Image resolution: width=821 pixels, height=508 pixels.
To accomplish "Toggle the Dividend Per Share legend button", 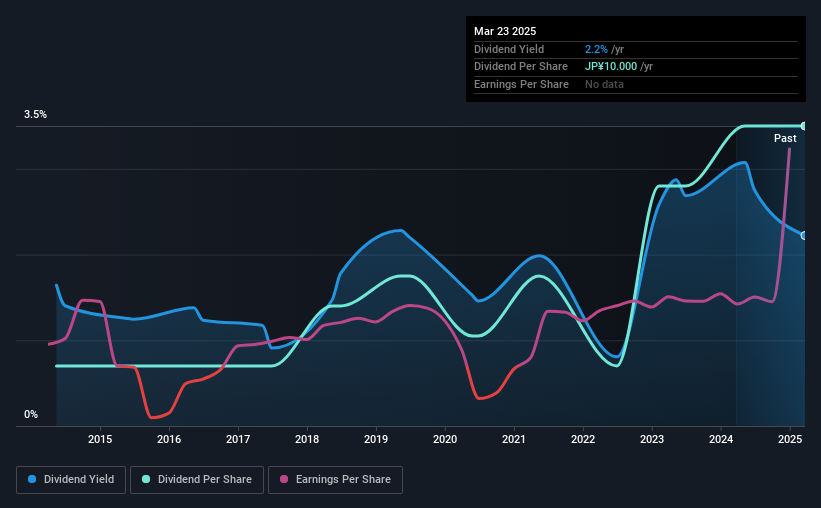I will coord(197,480).
